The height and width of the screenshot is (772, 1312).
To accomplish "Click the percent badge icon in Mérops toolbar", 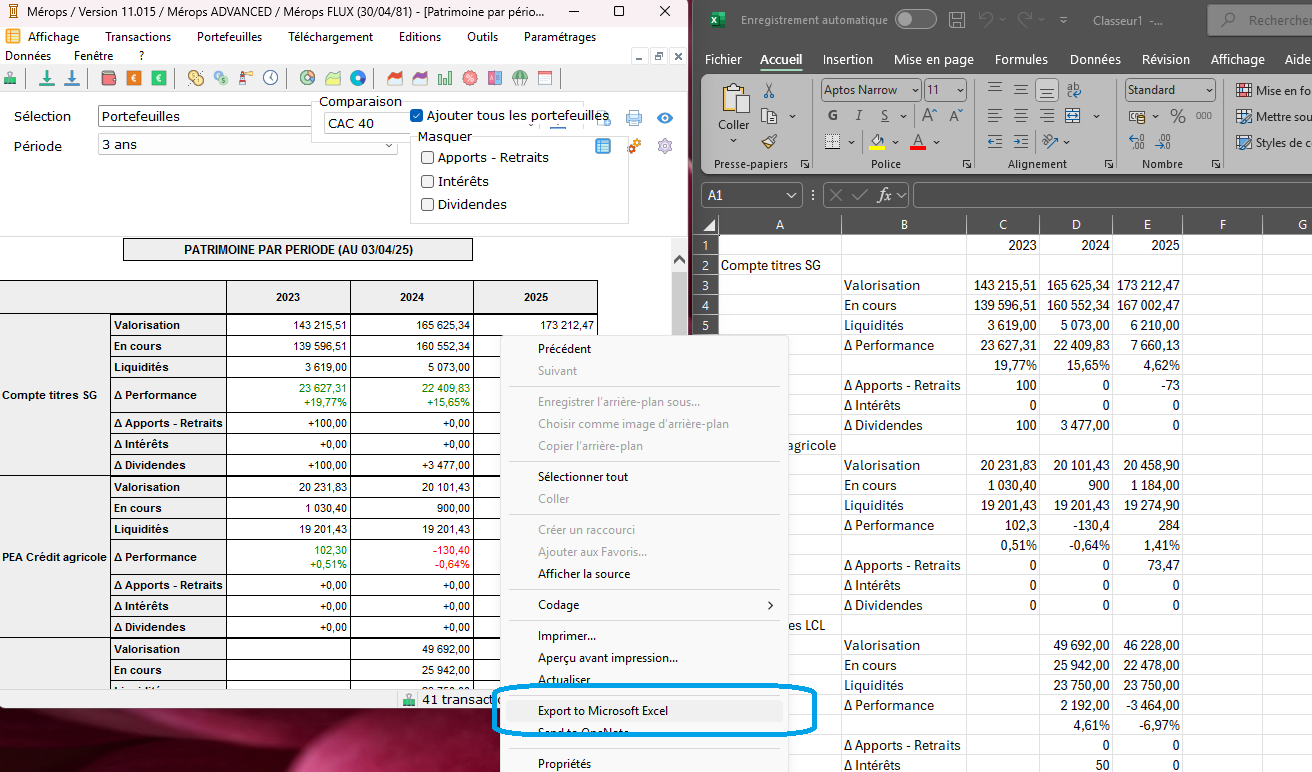I will pyautogui.click(x=469, y=78).
